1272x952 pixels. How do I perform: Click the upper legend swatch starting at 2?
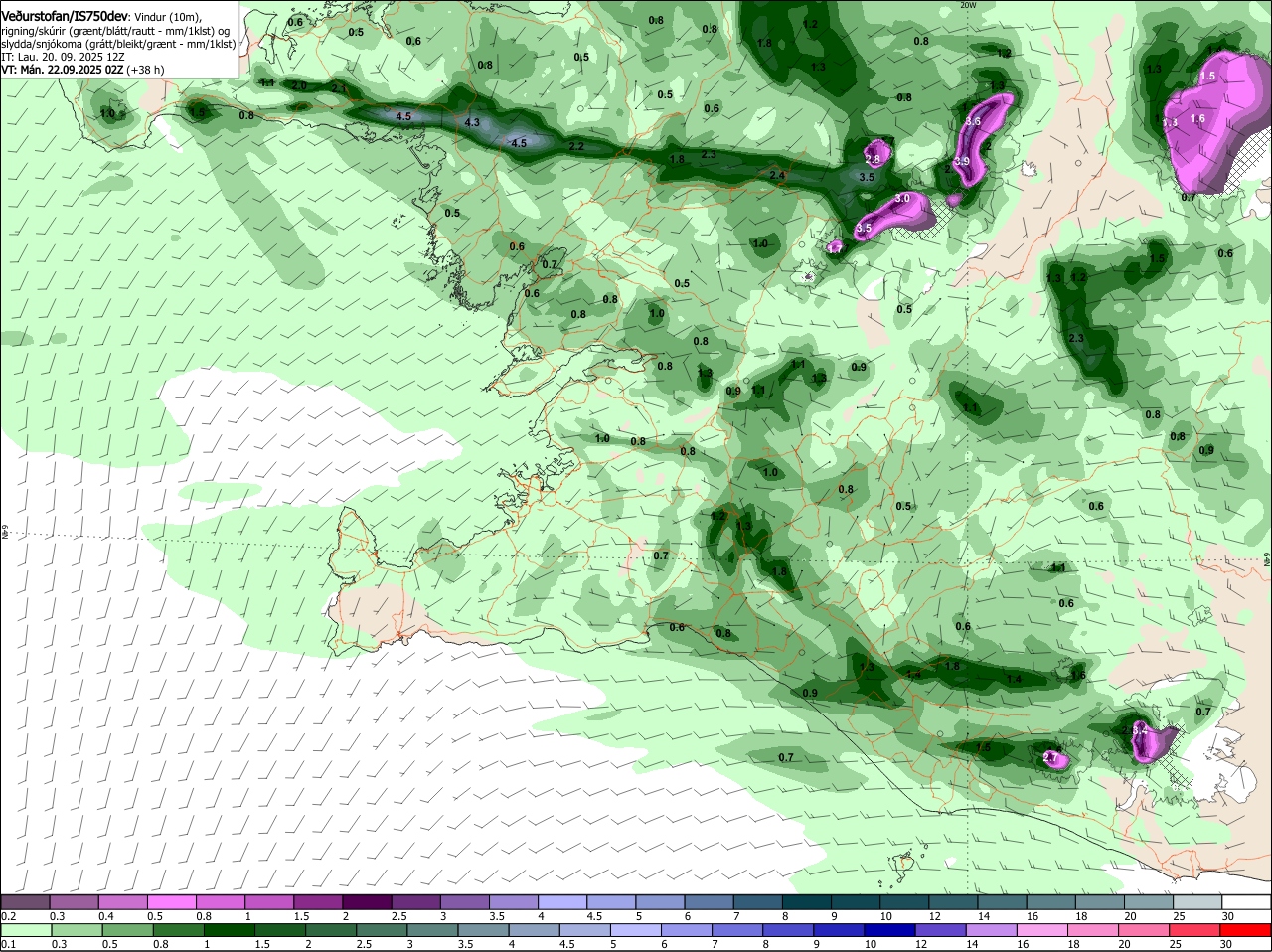[x=367, y=901]
